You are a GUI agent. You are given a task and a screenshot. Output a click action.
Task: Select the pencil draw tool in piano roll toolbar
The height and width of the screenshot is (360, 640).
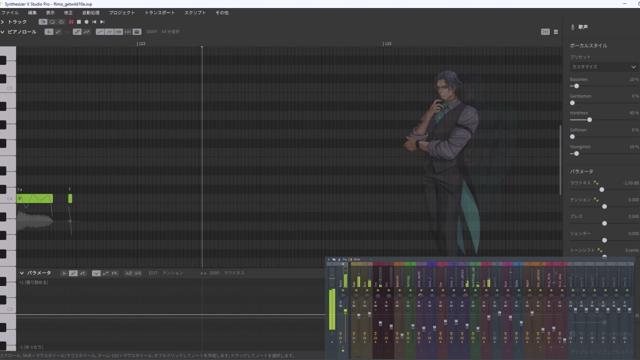[x=77, y=32]
